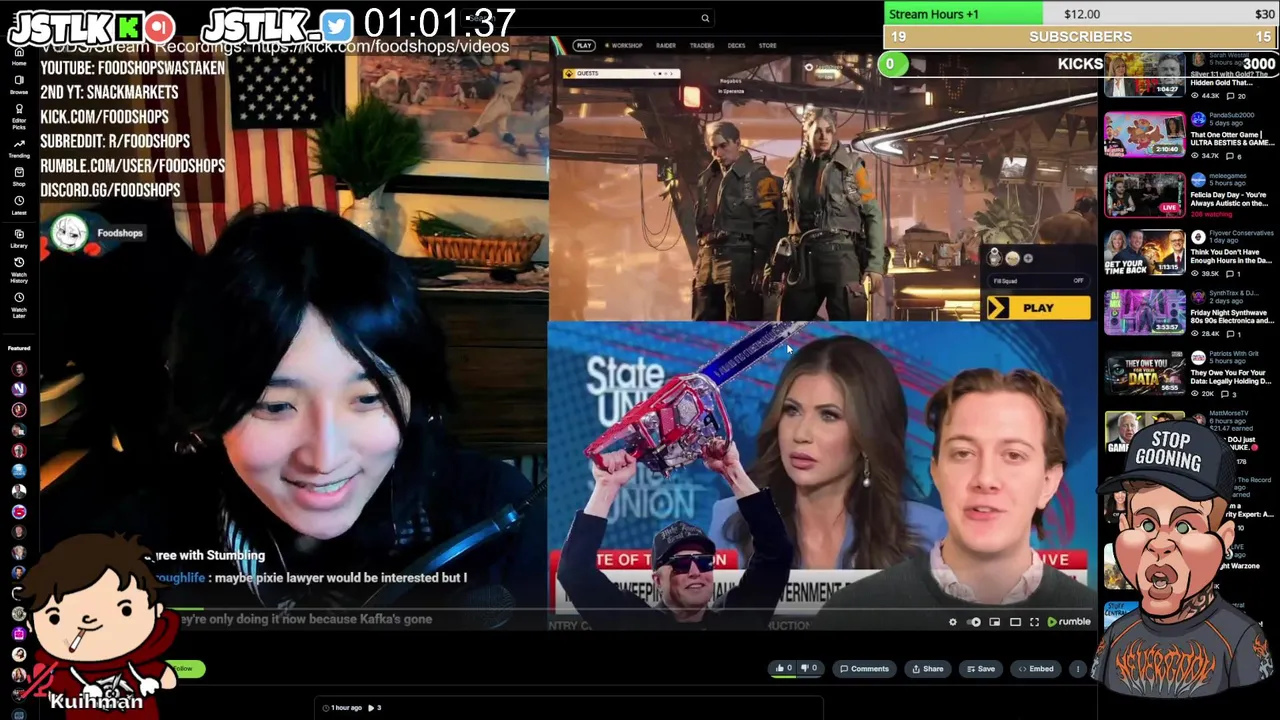Dislike the video with thumbs down

[x=809, y=668]
